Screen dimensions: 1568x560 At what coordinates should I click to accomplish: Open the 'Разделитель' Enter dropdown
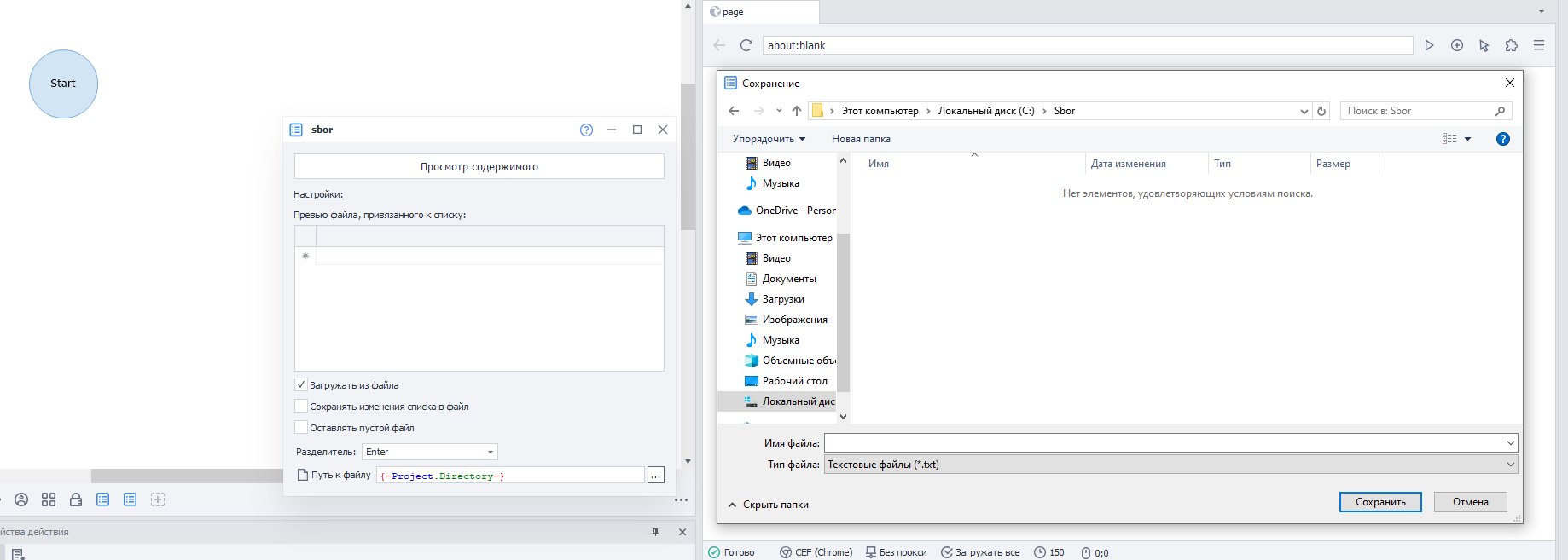[430, 452]
